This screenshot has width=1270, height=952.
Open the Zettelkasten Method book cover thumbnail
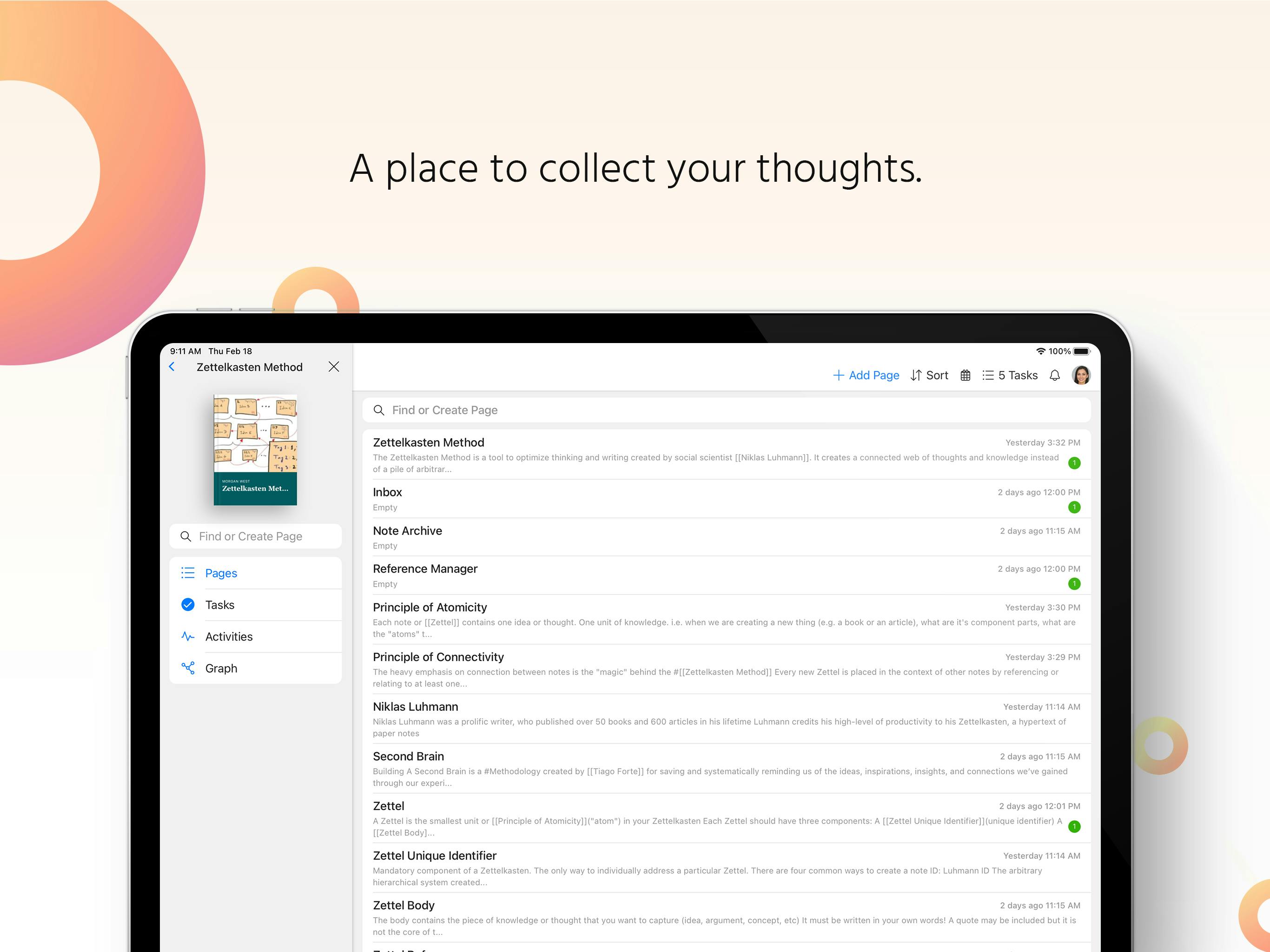pos(256,450)
